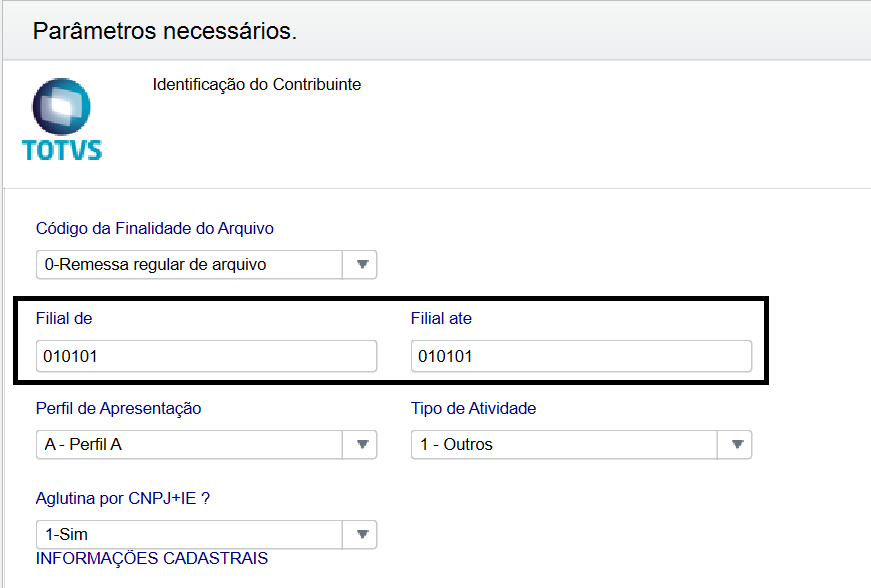
Task: Focus the Filial de input field
Action: [206, 356]
